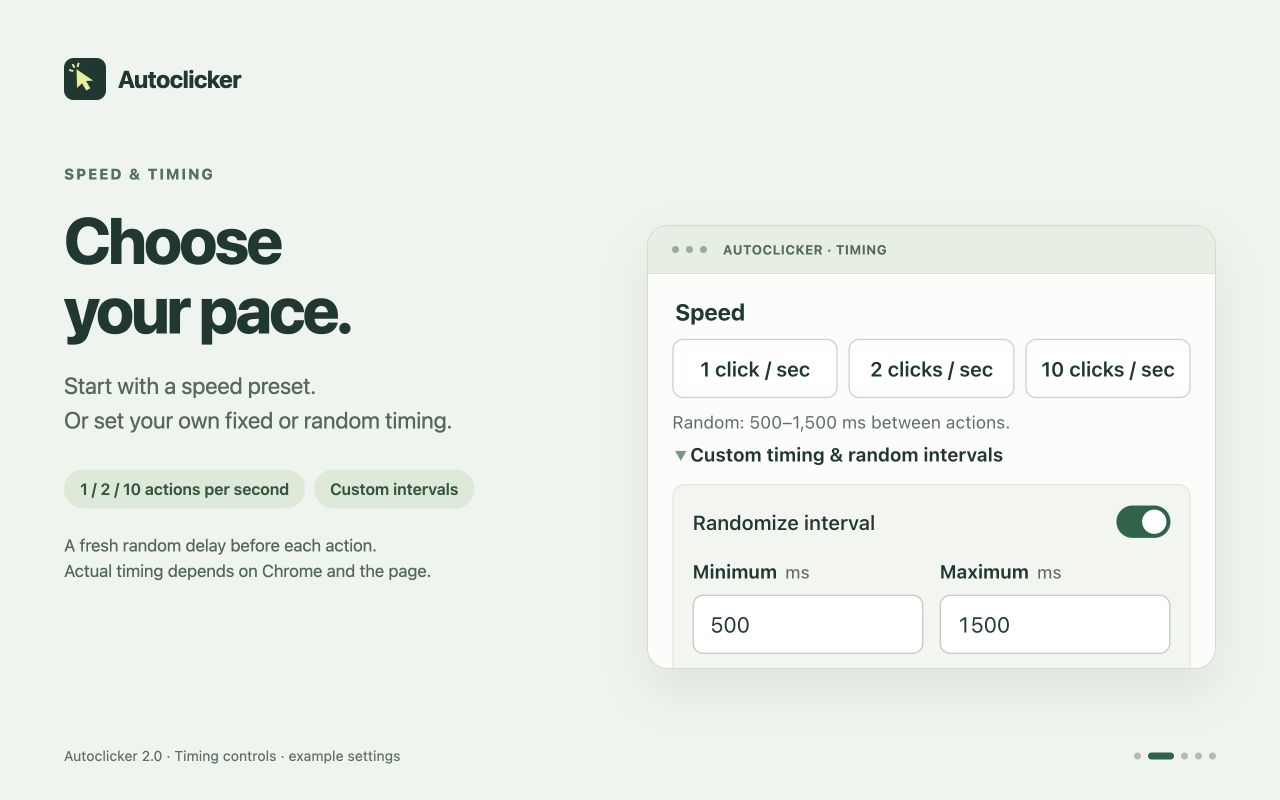The image size is (1280, 800).
Task: Pick the 10 clicks / sec preset
Action: point(1108,369)
